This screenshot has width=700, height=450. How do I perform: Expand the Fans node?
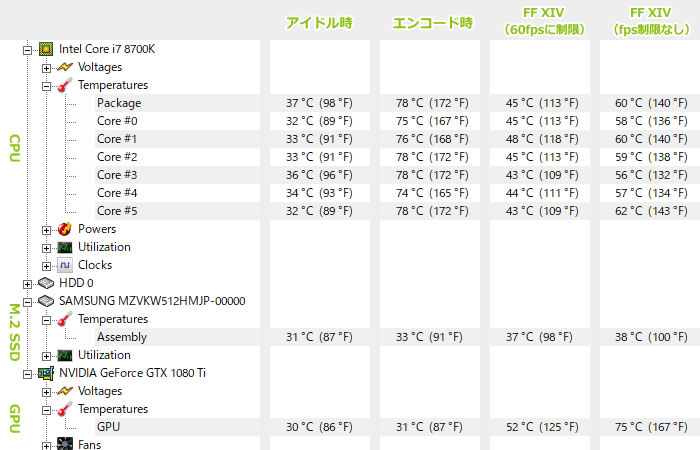(x=46, y=446)
